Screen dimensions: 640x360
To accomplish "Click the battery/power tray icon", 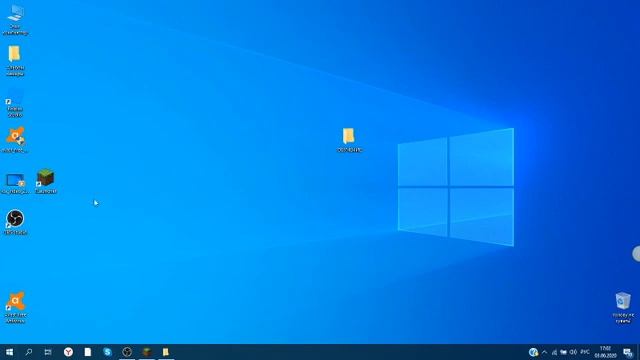I will click(x=563, y=352).
